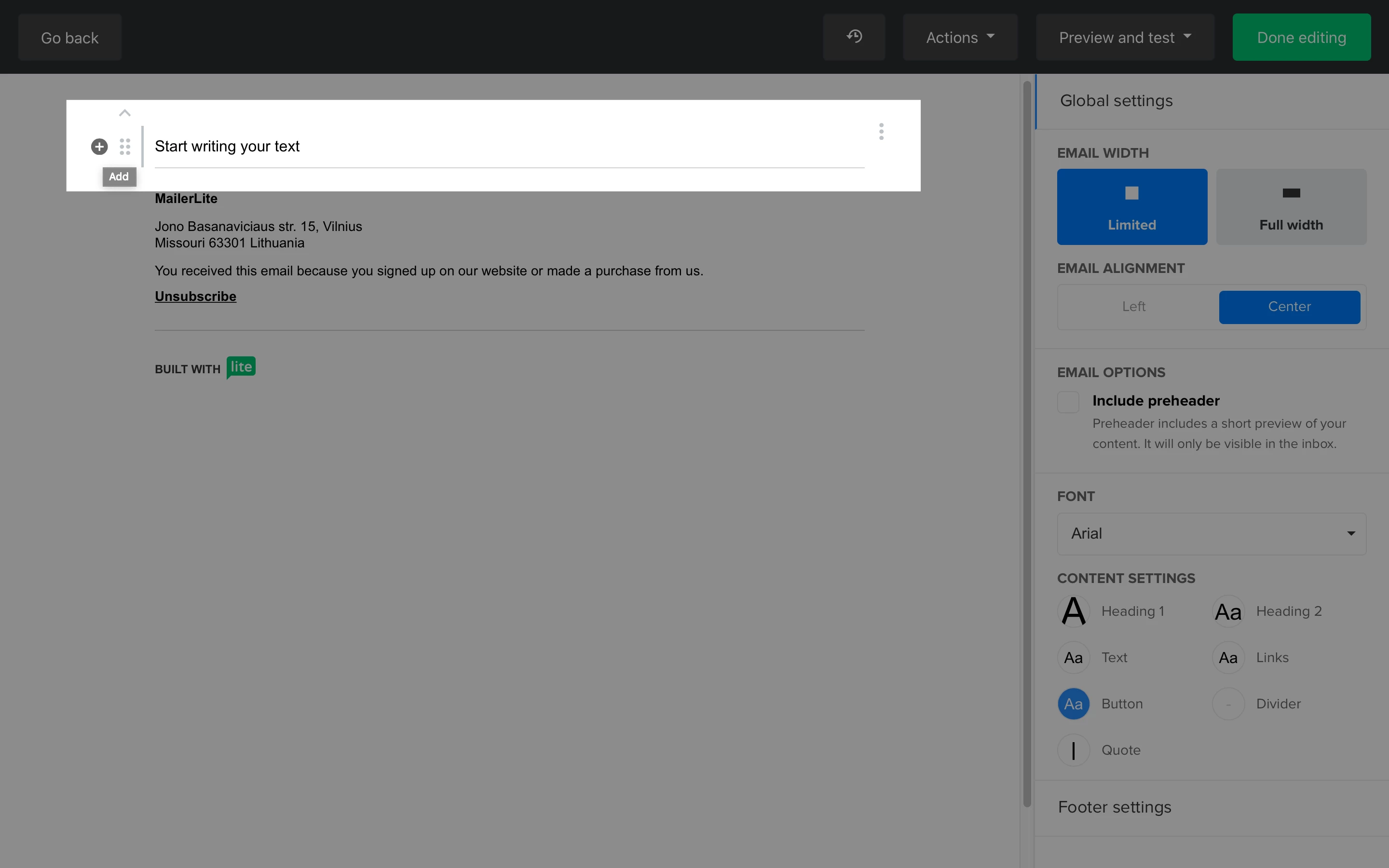
Task: Open Quote style settings
Action: pyautogui.click(x=1073, y=750)
